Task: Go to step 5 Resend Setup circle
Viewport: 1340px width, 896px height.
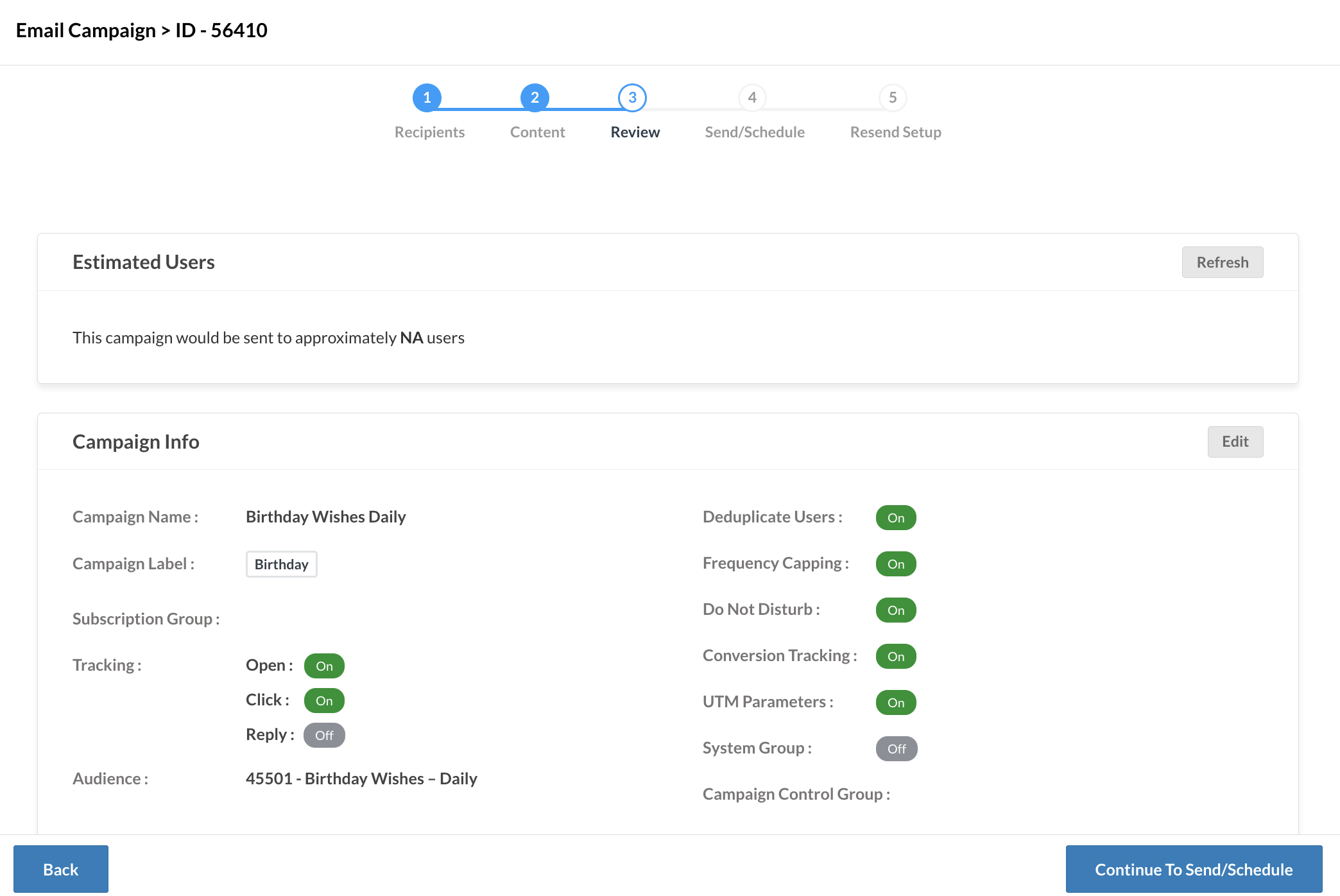Action: point(893,98)
